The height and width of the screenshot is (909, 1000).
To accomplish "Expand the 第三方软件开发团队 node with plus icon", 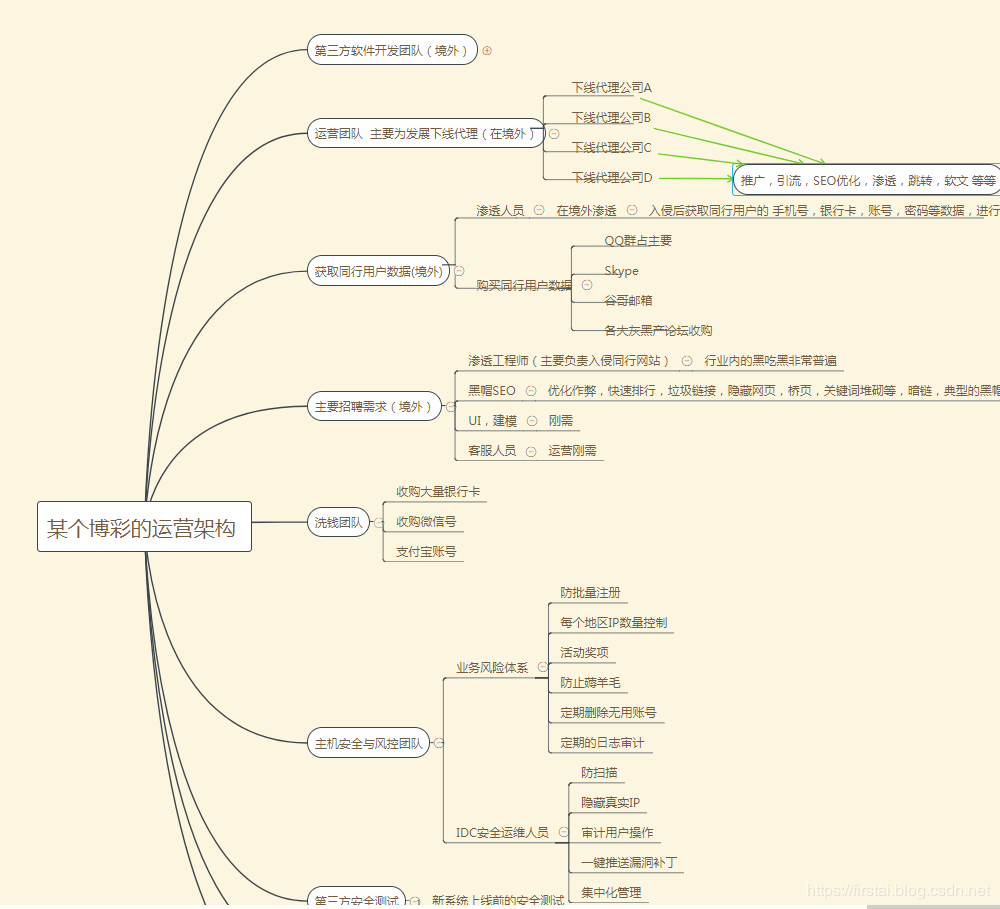I will click(x=487, y=50).
